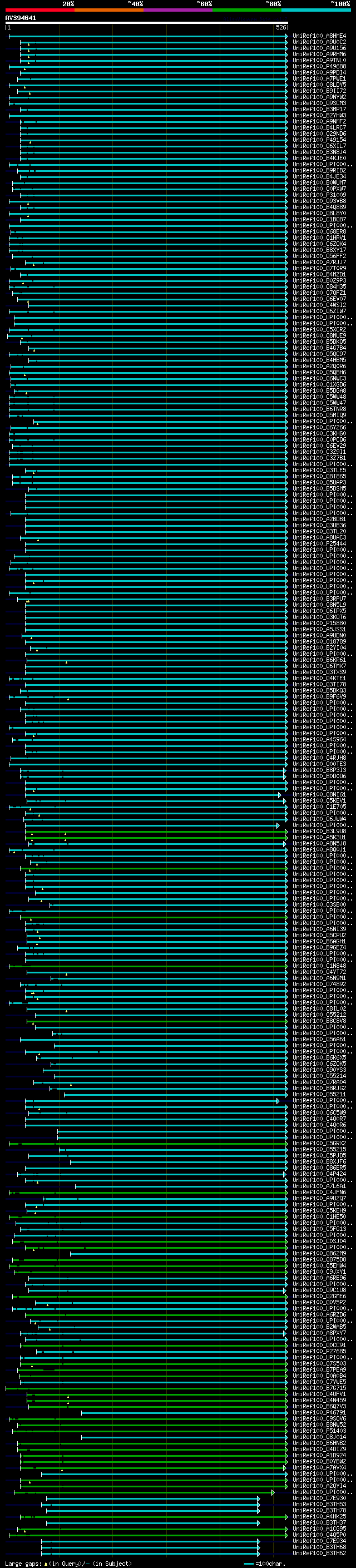This screenshot has height=1568, width=356.
Task: Select the AV394641 query label
Action: pos(21,18)
